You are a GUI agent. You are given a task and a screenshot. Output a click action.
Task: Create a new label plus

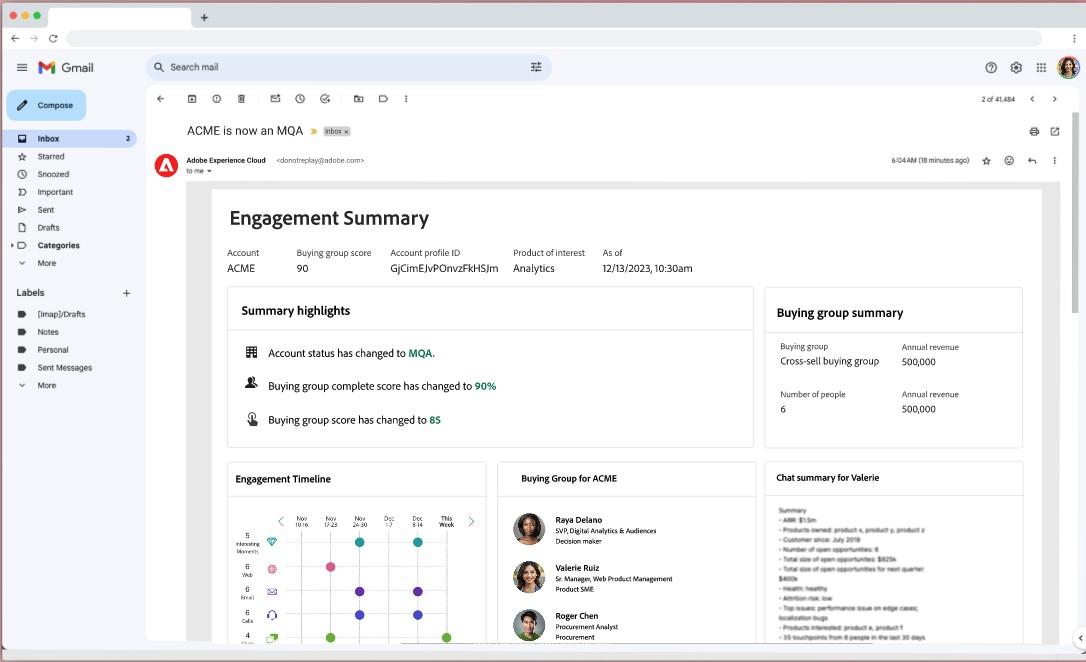coord(127,293)
